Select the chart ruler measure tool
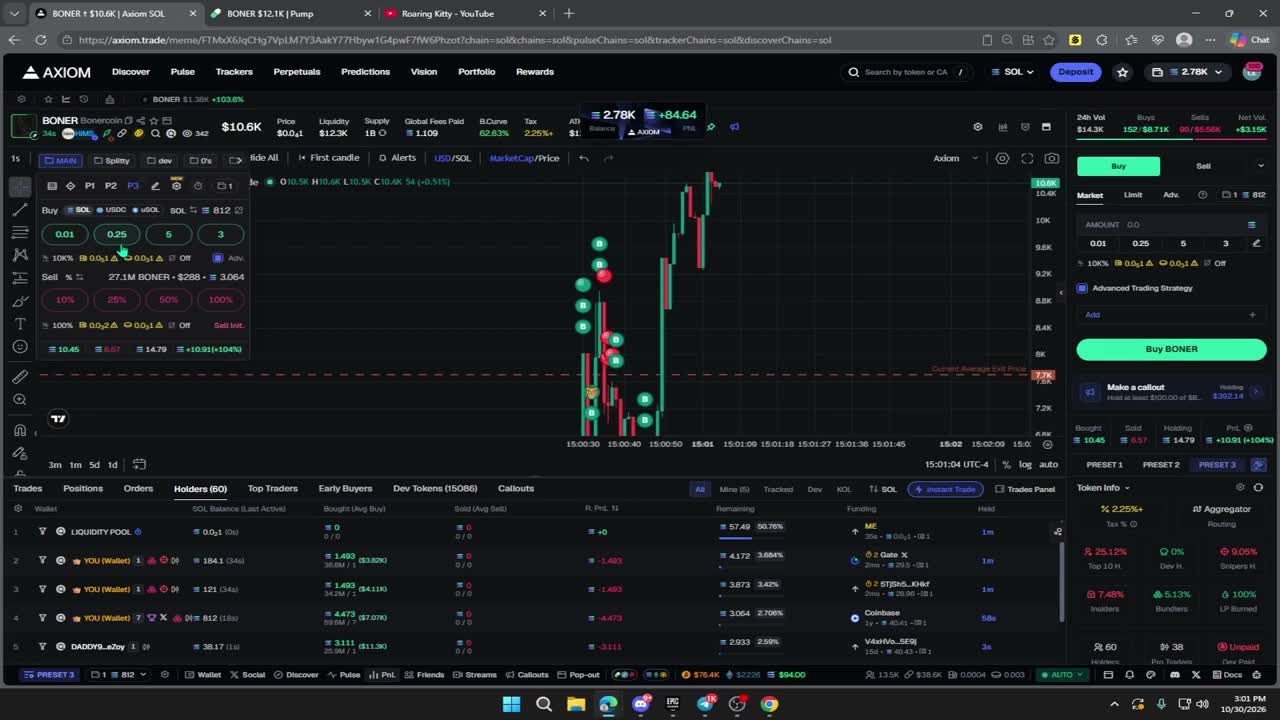The image size is (1280, 720). 20,377
